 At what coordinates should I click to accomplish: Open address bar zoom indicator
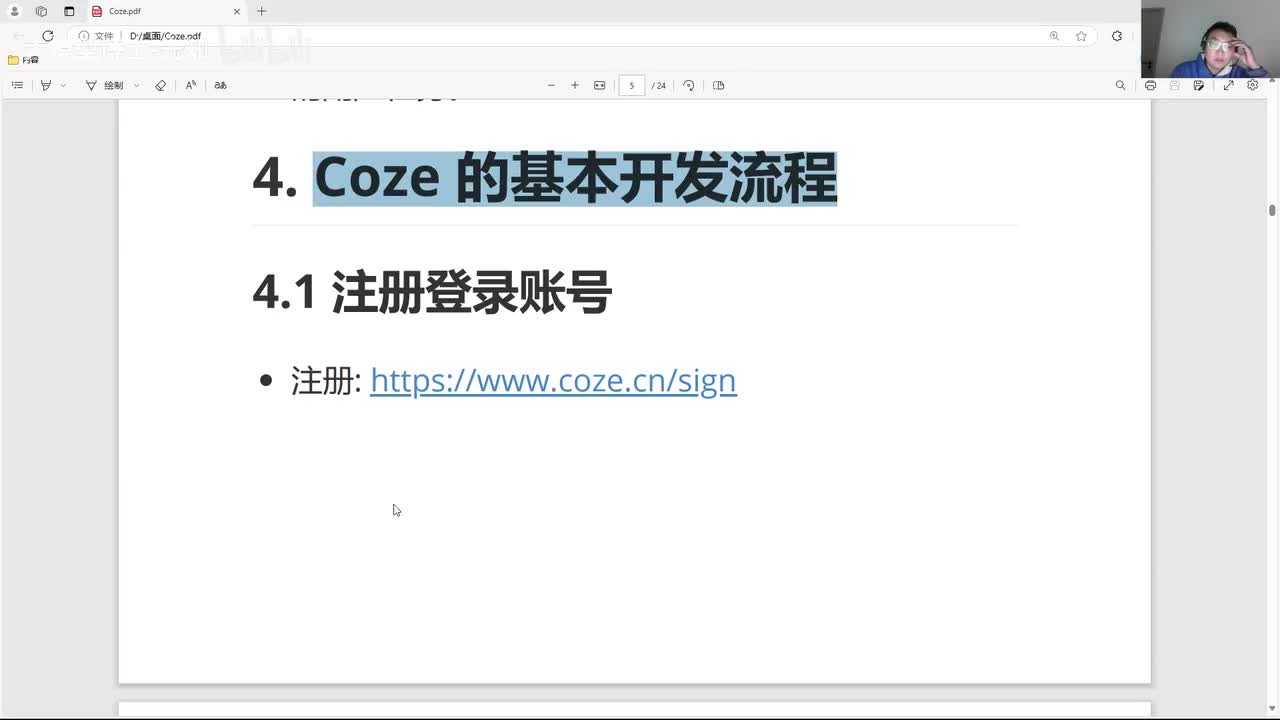1054,36
